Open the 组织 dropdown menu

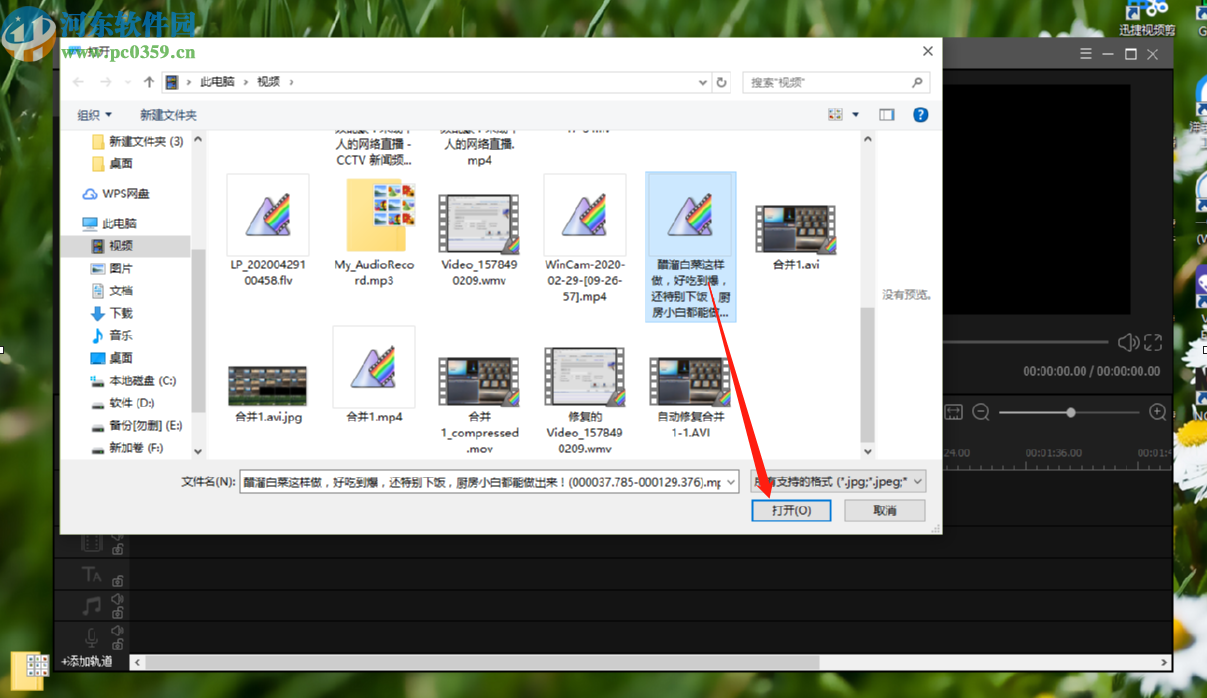coord(95,115)
